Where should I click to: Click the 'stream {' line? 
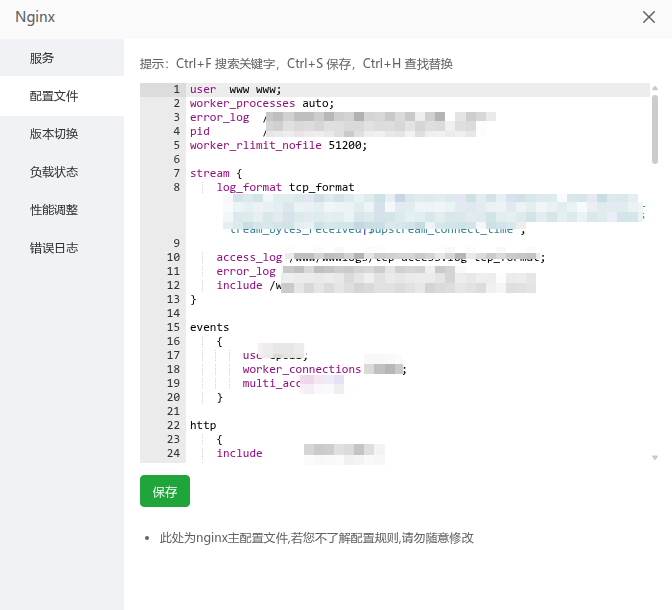[x=216, y=173]
